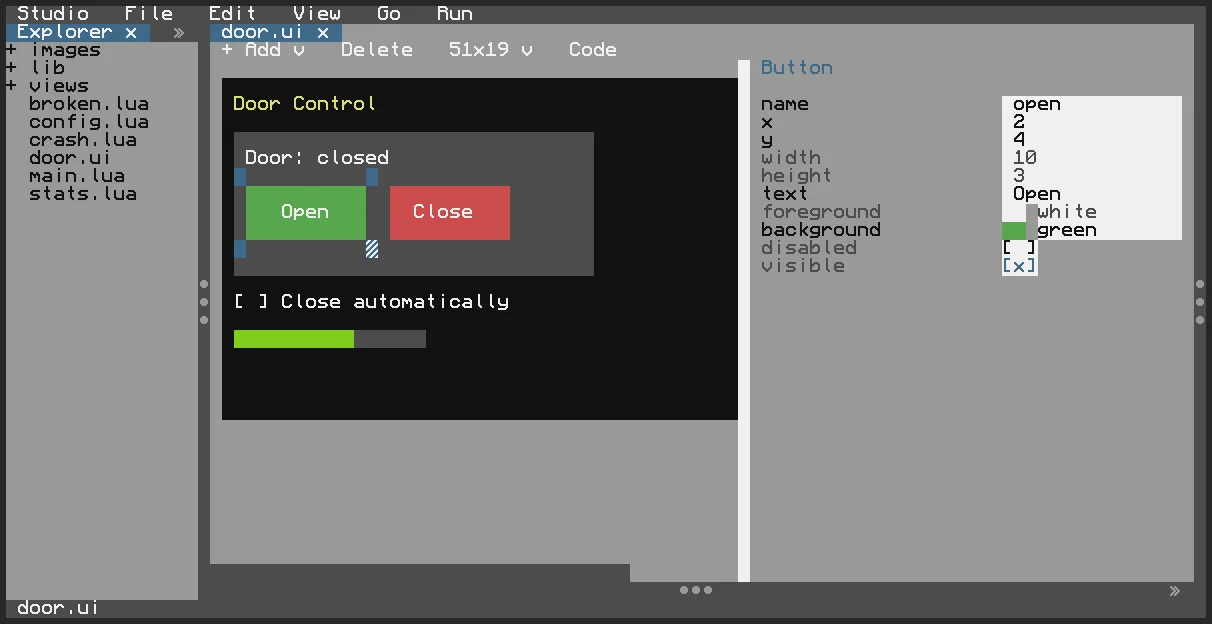Expand the views folder
1212x624 pixels.
pyautogui.click(x=11, y=86)
